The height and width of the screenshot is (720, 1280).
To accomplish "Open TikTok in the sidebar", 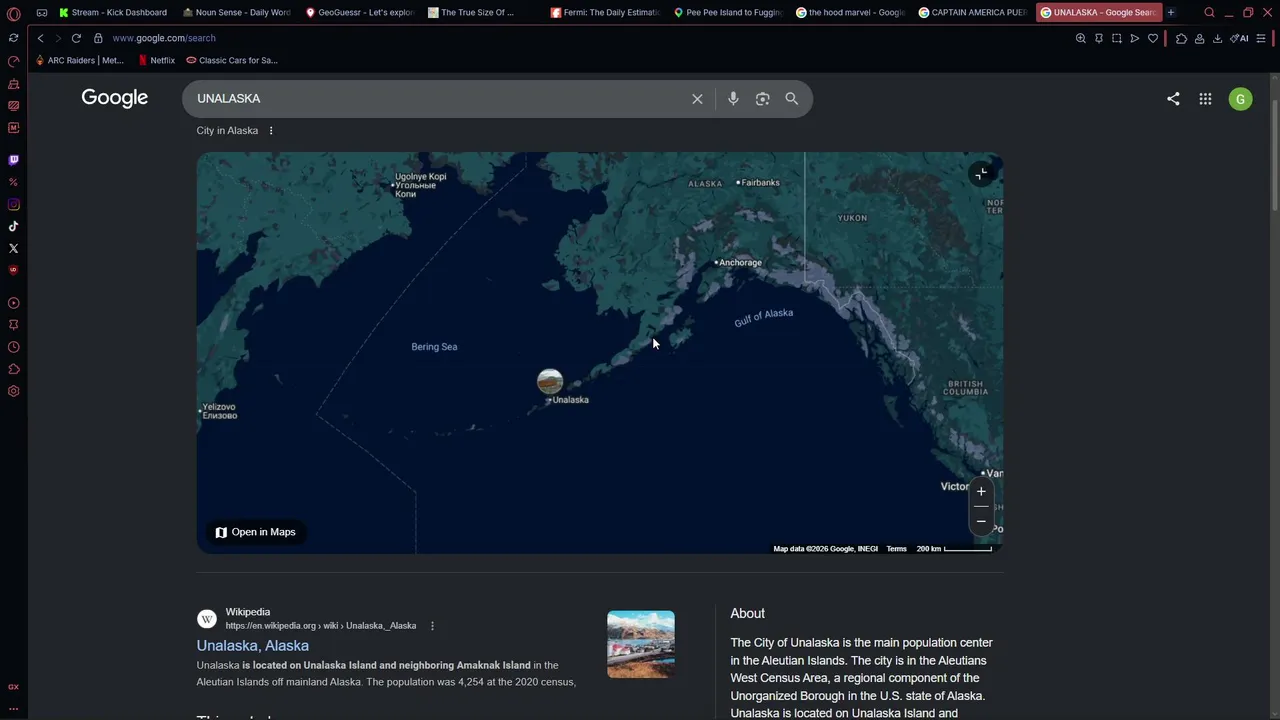I will 13,226.
